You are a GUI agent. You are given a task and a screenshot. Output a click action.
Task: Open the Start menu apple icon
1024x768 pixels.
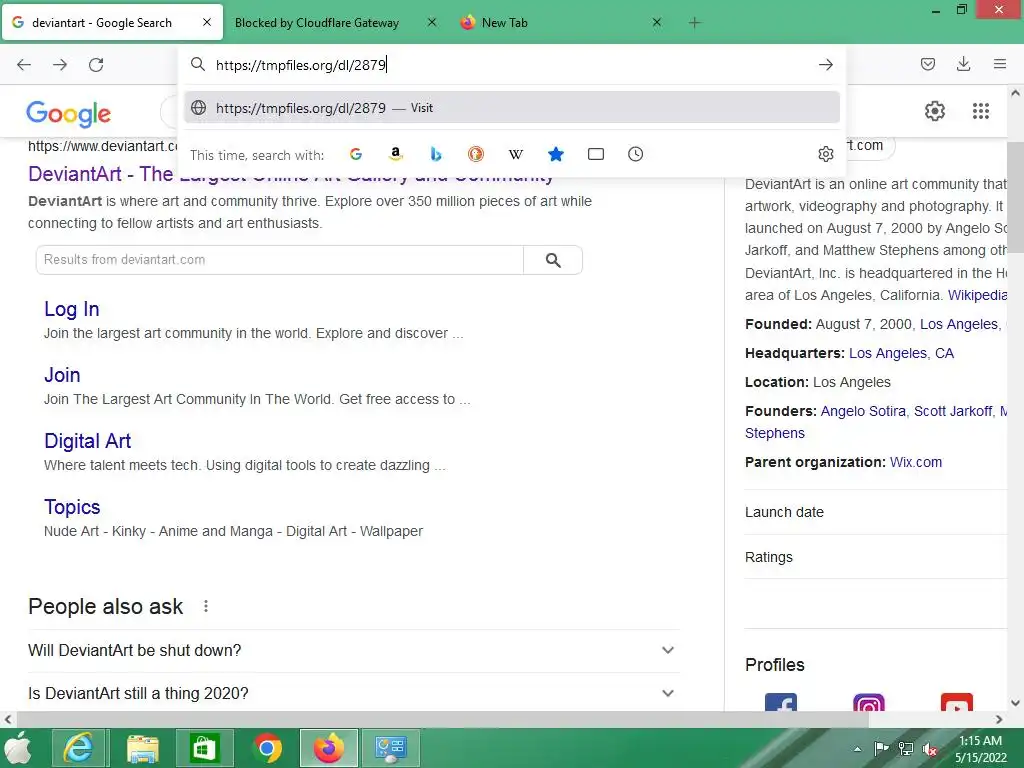tap(19, 748)
